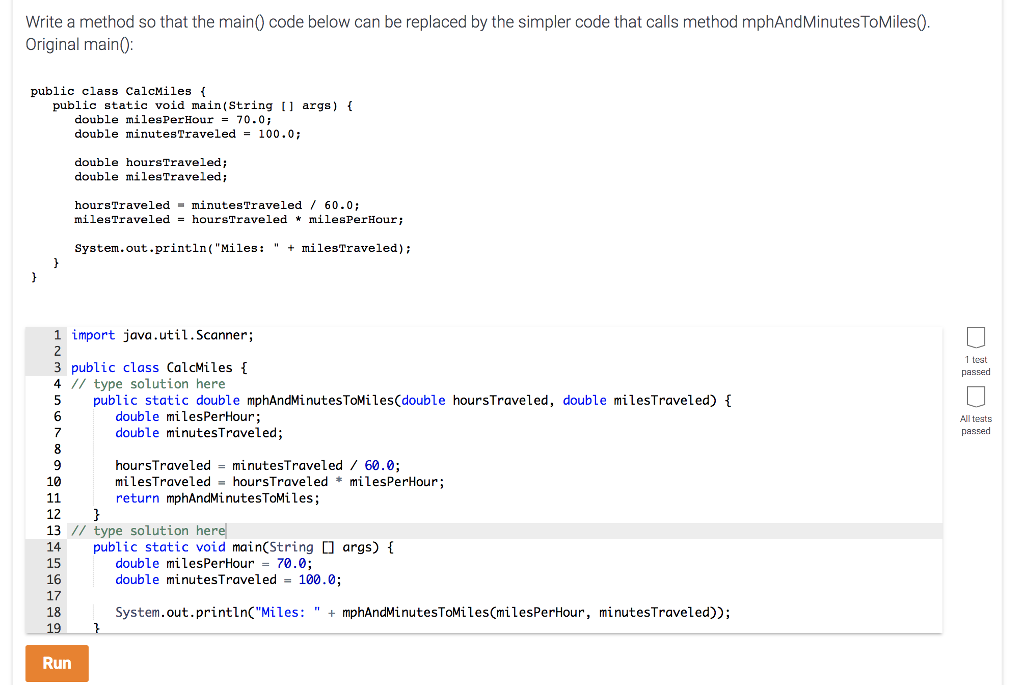Image resolution: width=1024 pixels, height=685 pixels.
Task: Click empty editor line 8
Action: tap(506, 449)
